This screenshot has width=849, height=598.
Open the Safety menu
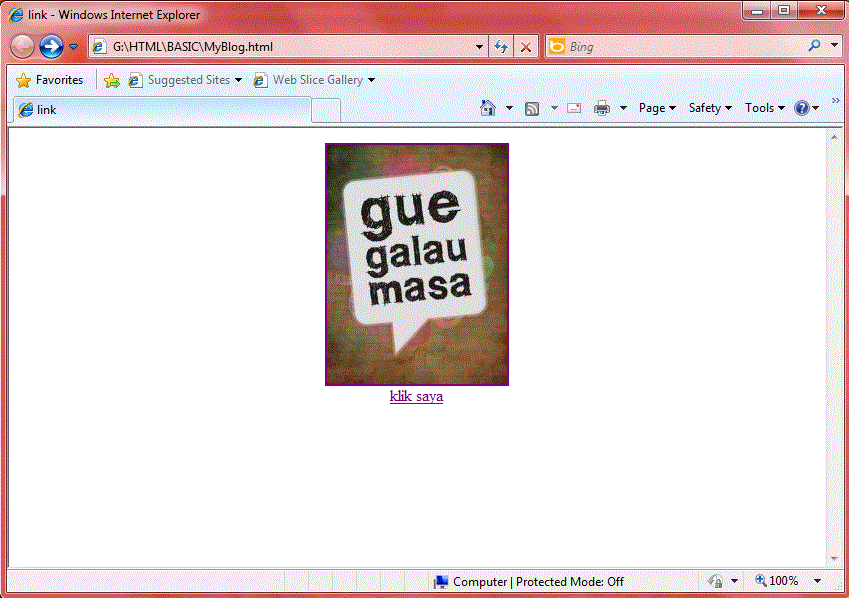(x=710, y=108)
